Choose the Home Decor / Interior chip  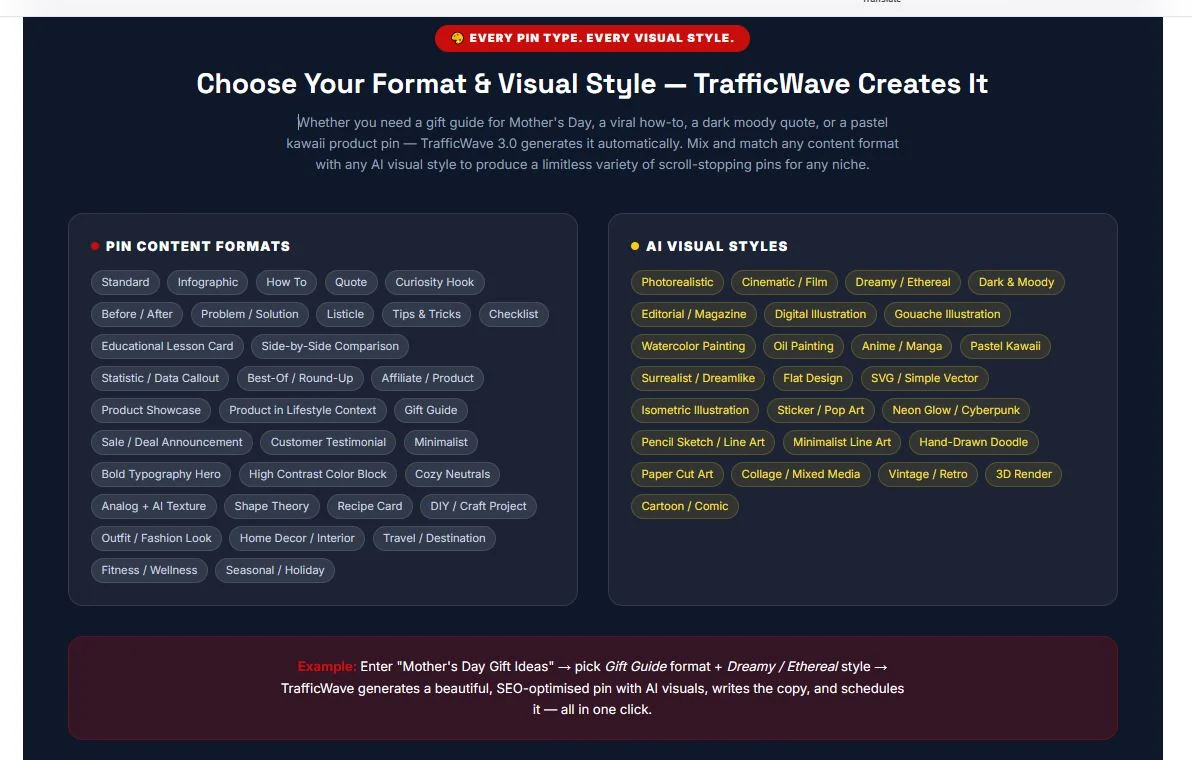[297, 537]
